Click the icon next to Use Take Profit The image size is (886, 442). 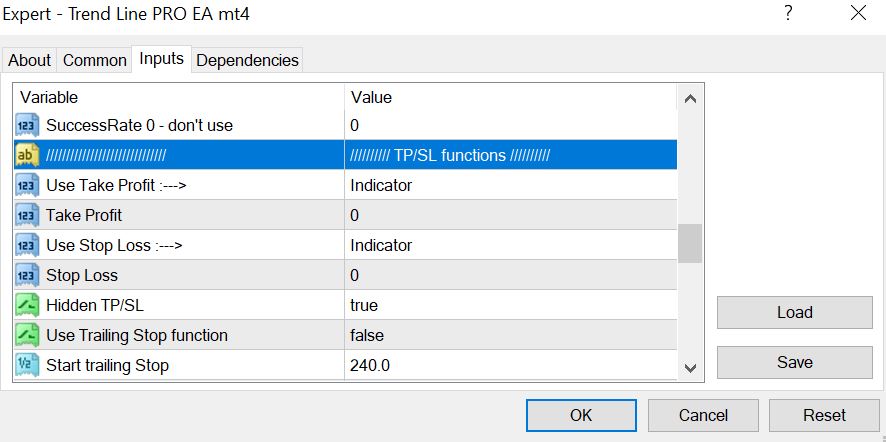point(27,185)
